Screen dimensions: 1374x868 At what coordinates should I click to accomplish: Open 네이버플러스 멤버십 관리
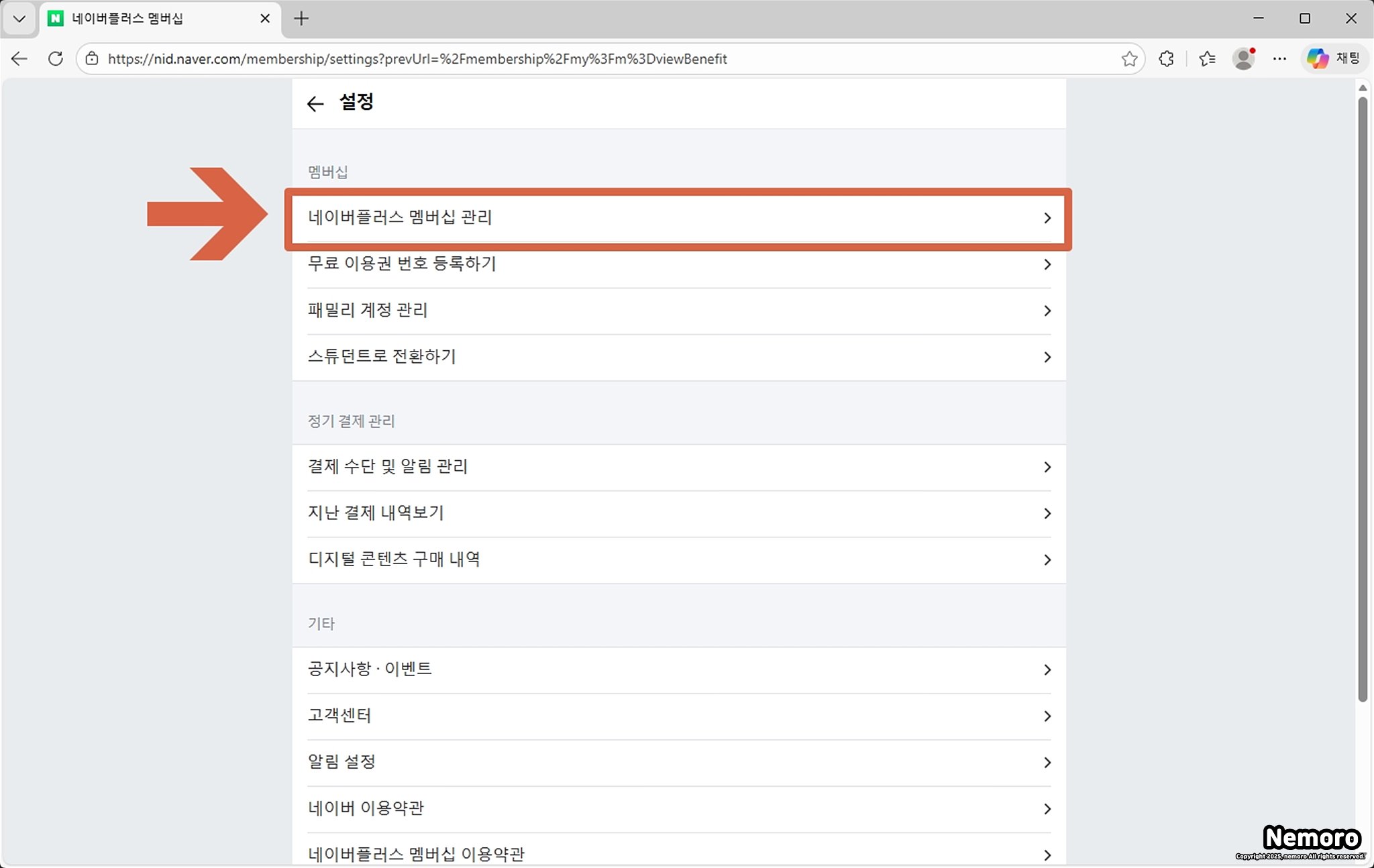tap(401, 217)
